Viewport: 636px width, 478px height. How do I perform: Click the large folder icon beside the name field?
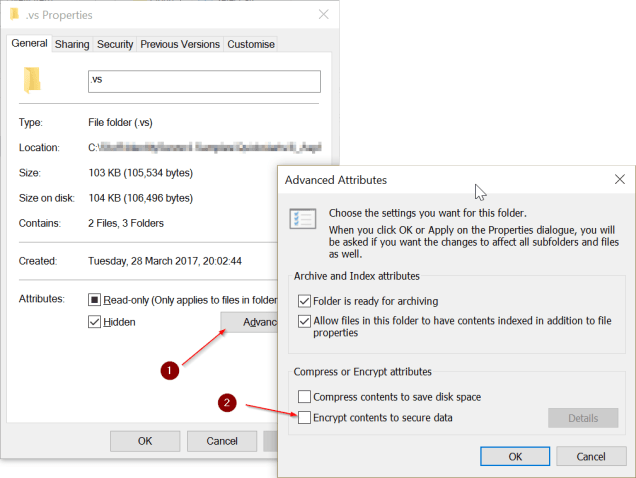coord(32,80)
